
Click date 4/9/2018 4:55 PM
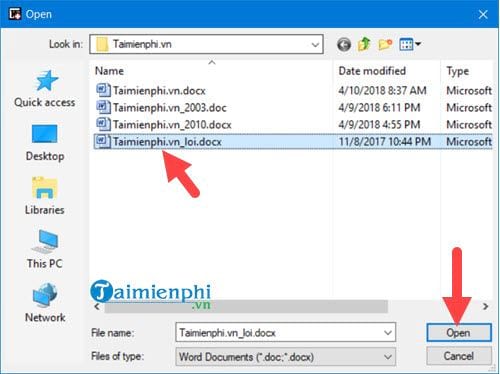(x=379, y=124)
